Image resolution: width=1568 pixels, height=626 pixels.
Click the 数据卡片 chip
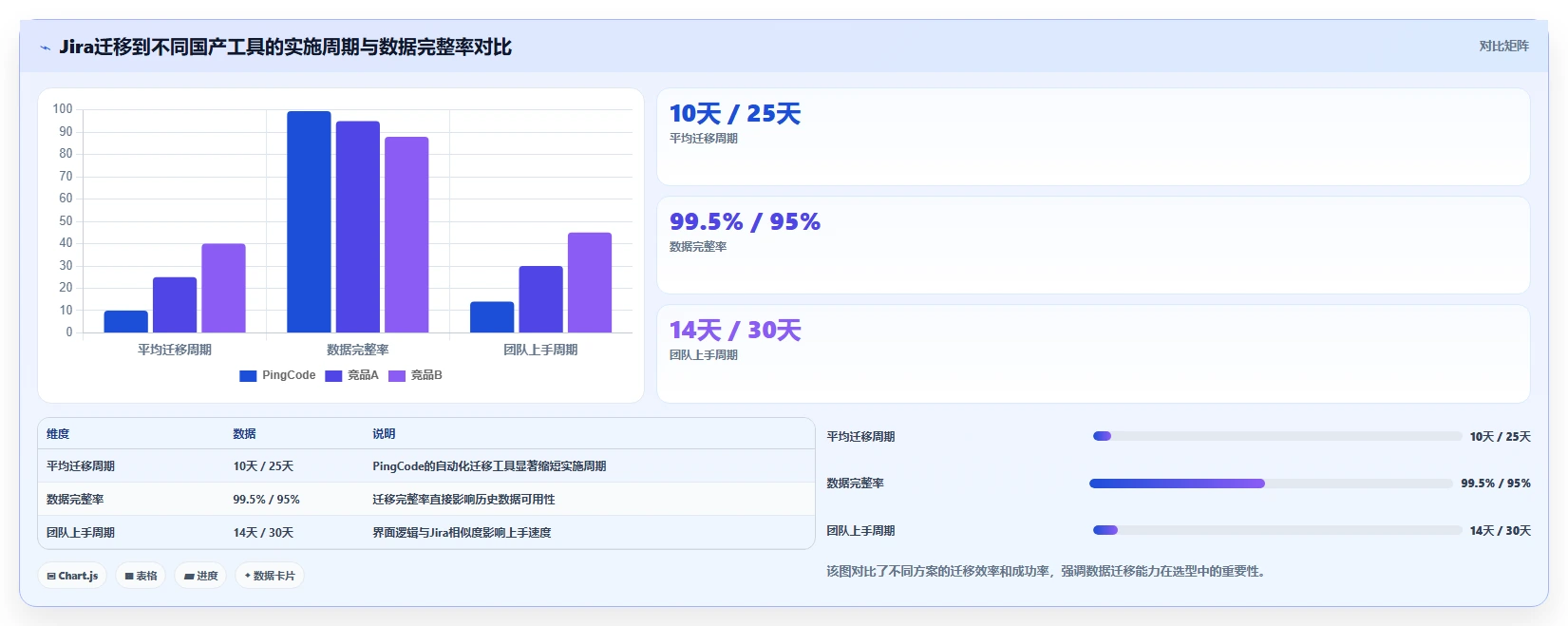coord(270,576)
